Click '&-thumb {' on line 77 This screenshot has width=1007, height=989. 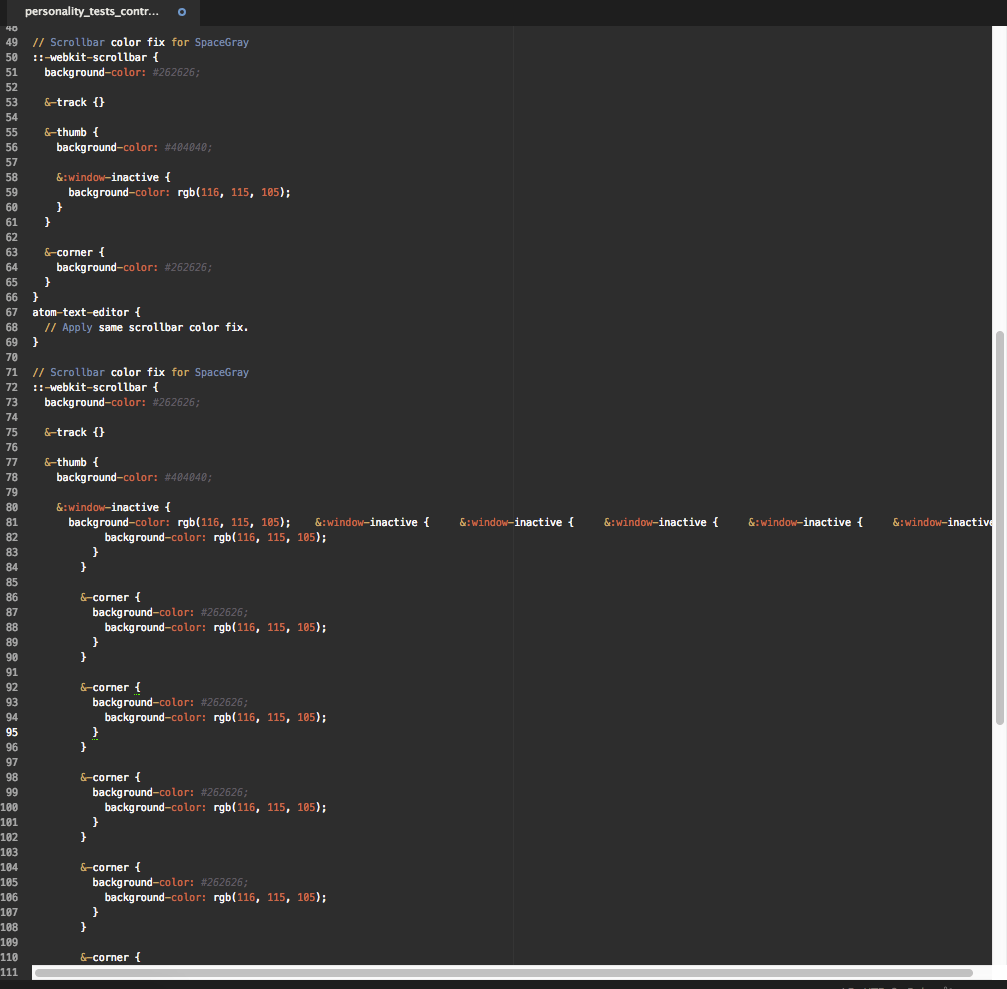(71, 462)
